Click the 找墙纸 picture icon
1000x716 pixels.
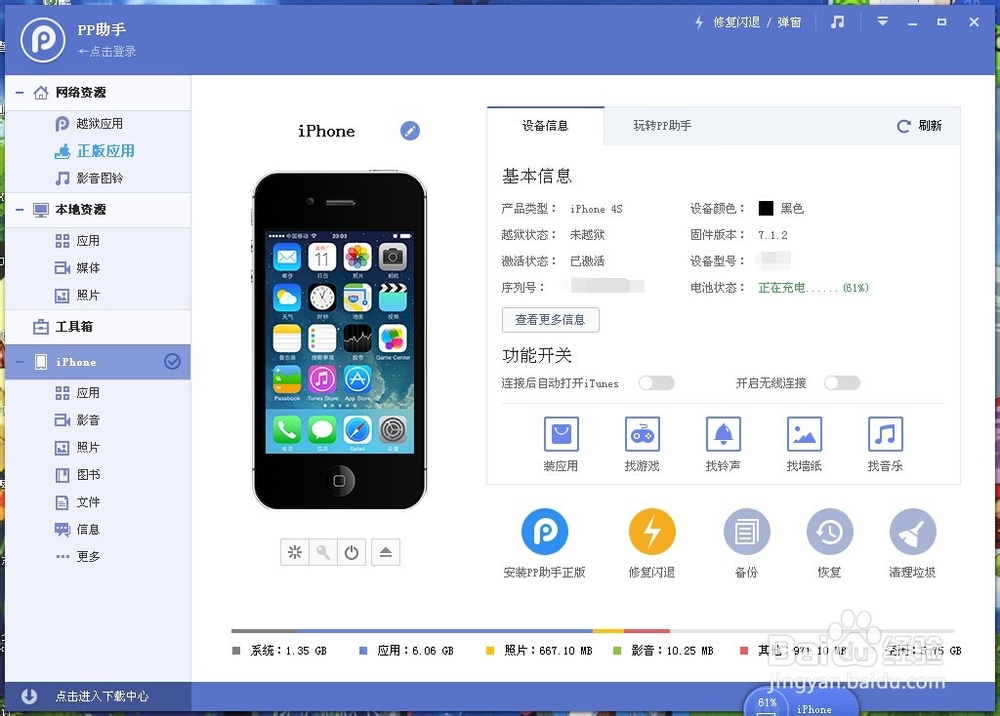(804, 434)
